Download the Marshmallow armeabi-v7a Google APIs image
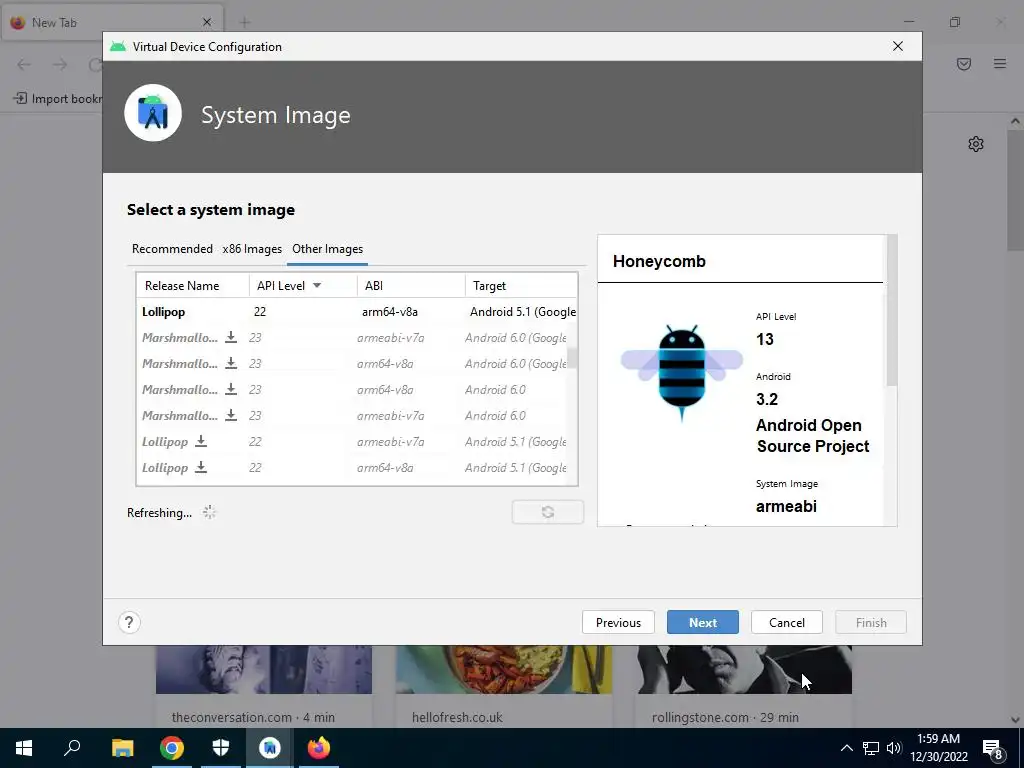1024x768 pixels. [x=231, y=338]
